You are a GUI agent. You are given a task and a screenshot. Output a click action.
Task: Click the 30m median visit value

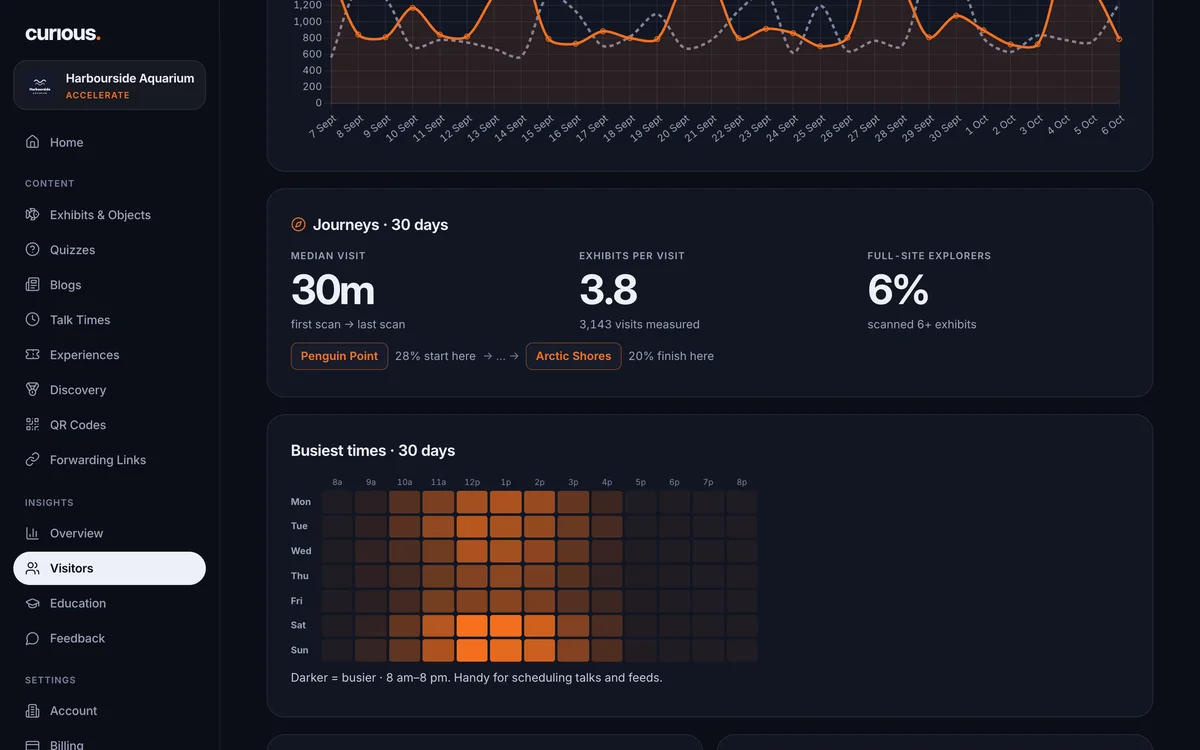333,291
